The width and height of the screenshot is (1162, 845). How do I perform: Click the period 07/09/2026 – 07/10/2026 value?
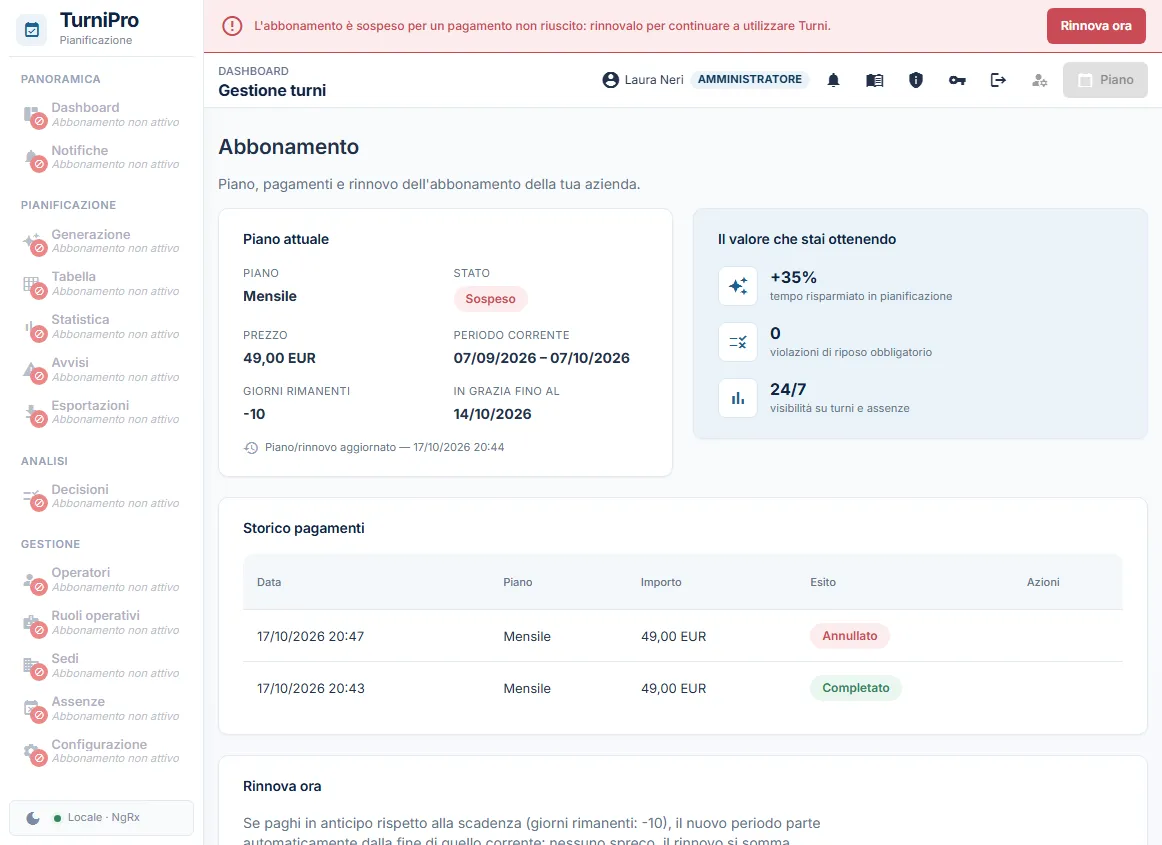(x=542, y=358)
